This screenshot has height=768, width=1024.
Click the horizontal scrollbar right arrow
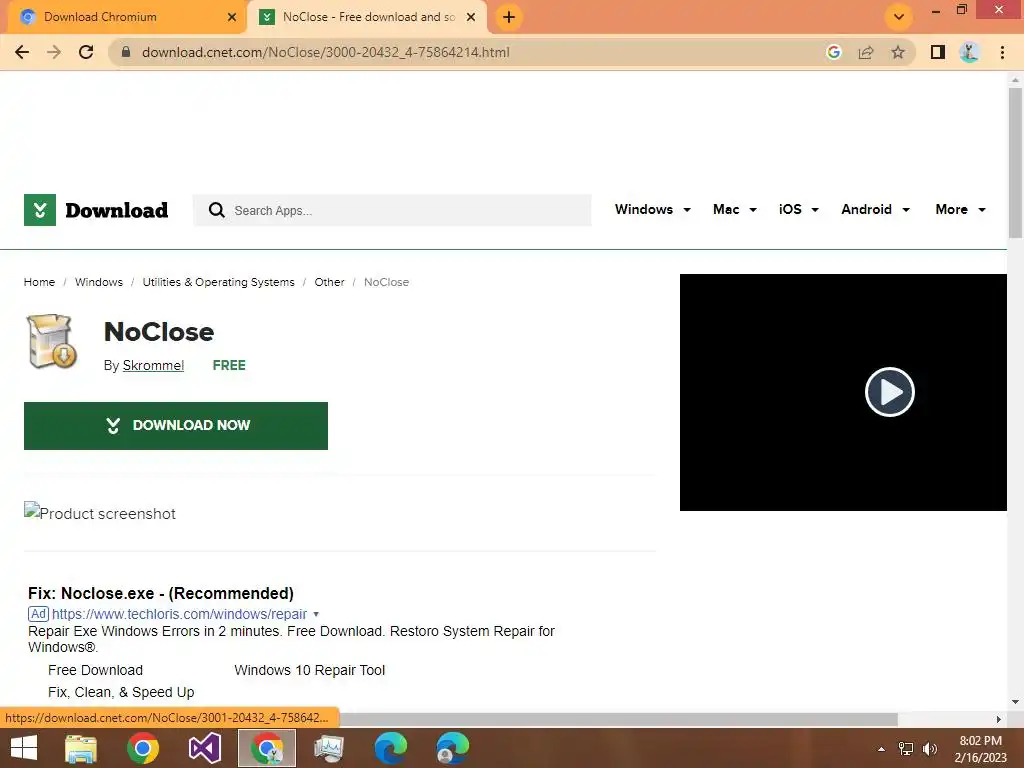coord(999,719)
